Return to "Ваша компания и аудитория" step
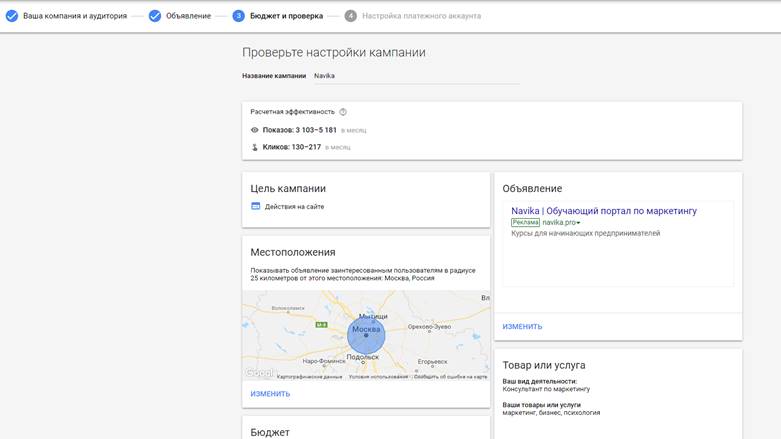Image resolution: width=781 pixels, height=439 pixels. [75, 16]
